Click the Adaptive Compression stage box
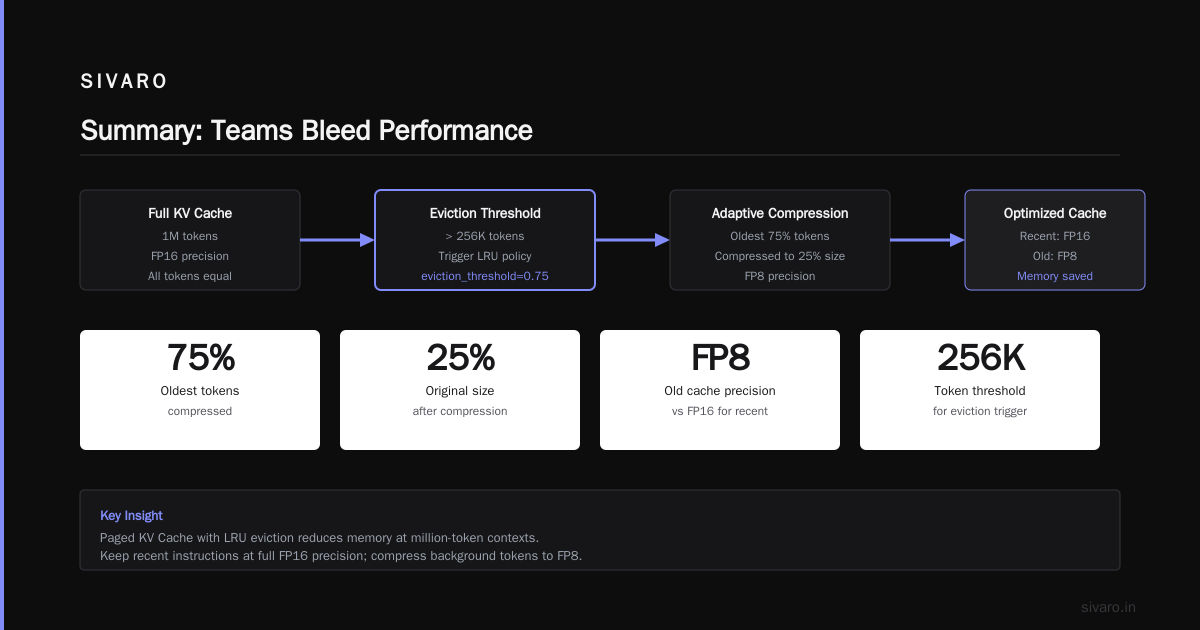1200x630 pixels. click(x=780, y=240)
